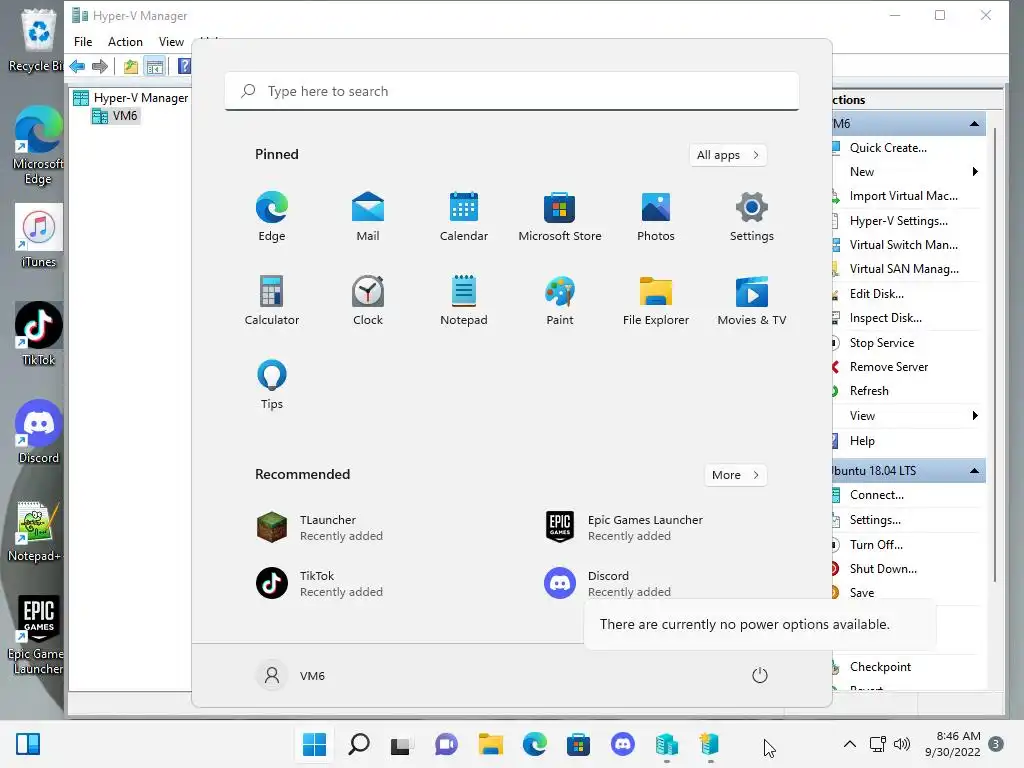Collapse the Ubuntu 18.04 LTS actions section

974,471
